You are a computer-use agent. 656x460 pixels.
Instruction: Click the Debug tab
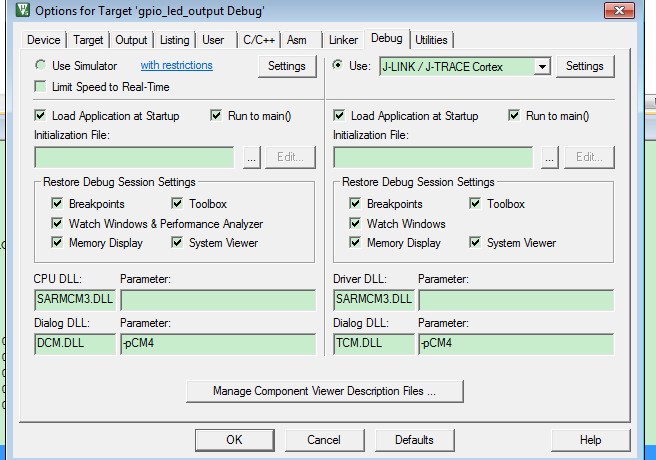(x=387, y=38)
